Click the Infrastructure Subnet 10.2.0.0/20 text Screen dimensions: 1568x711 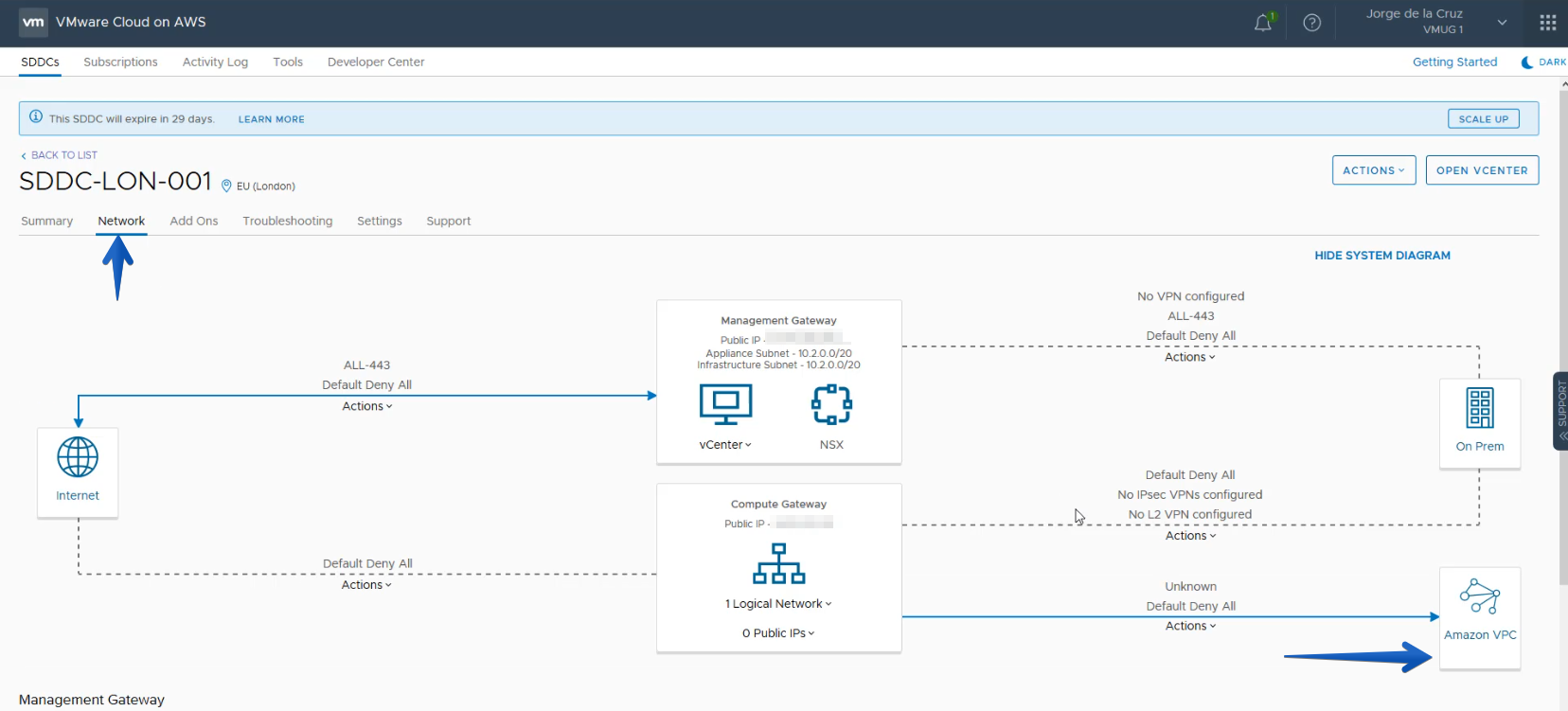(x=778, y=364)
